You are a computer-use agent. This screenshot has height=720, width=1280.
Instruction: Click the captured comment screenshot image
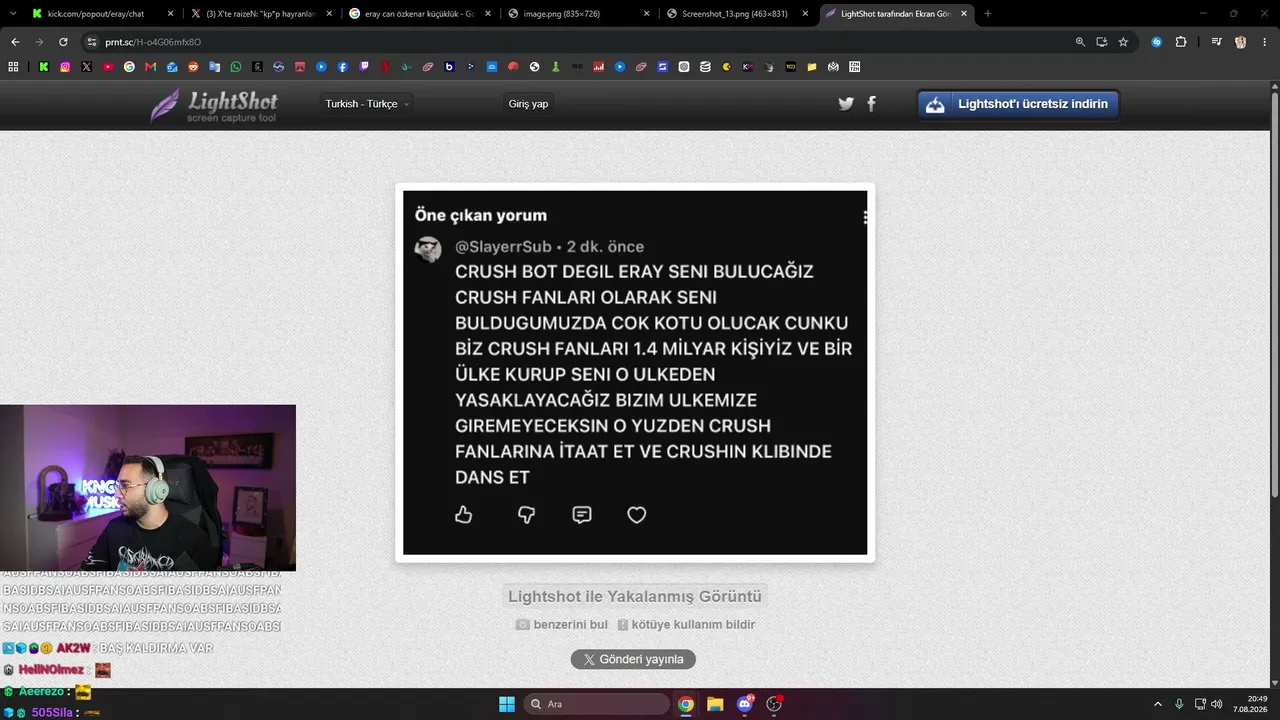(x=635, y=373)
